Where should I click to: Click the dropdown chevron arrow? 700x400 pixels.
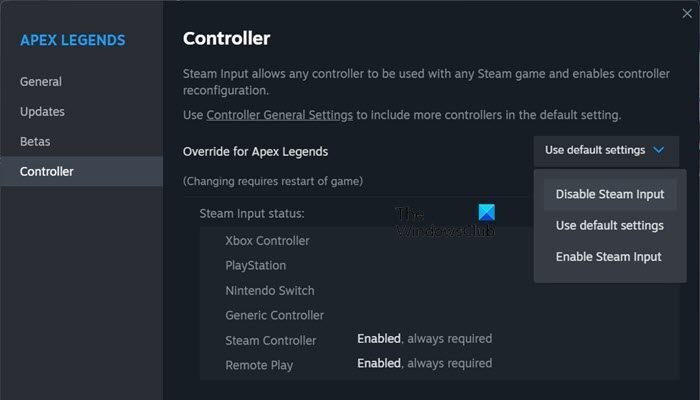coord(658,151)
